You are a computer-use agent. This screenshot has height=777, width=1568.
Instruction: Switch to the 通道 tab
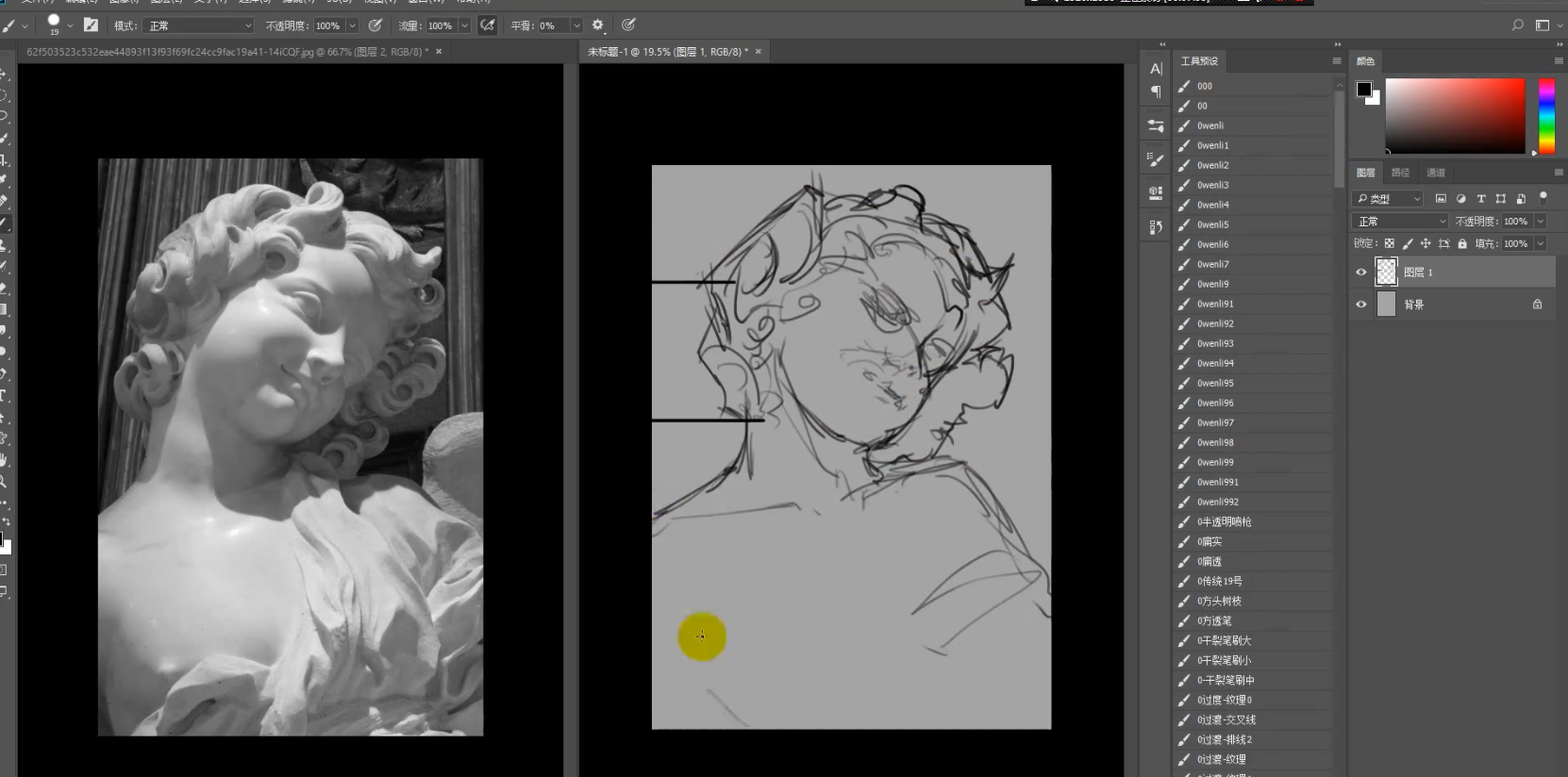click(1435, 173)
